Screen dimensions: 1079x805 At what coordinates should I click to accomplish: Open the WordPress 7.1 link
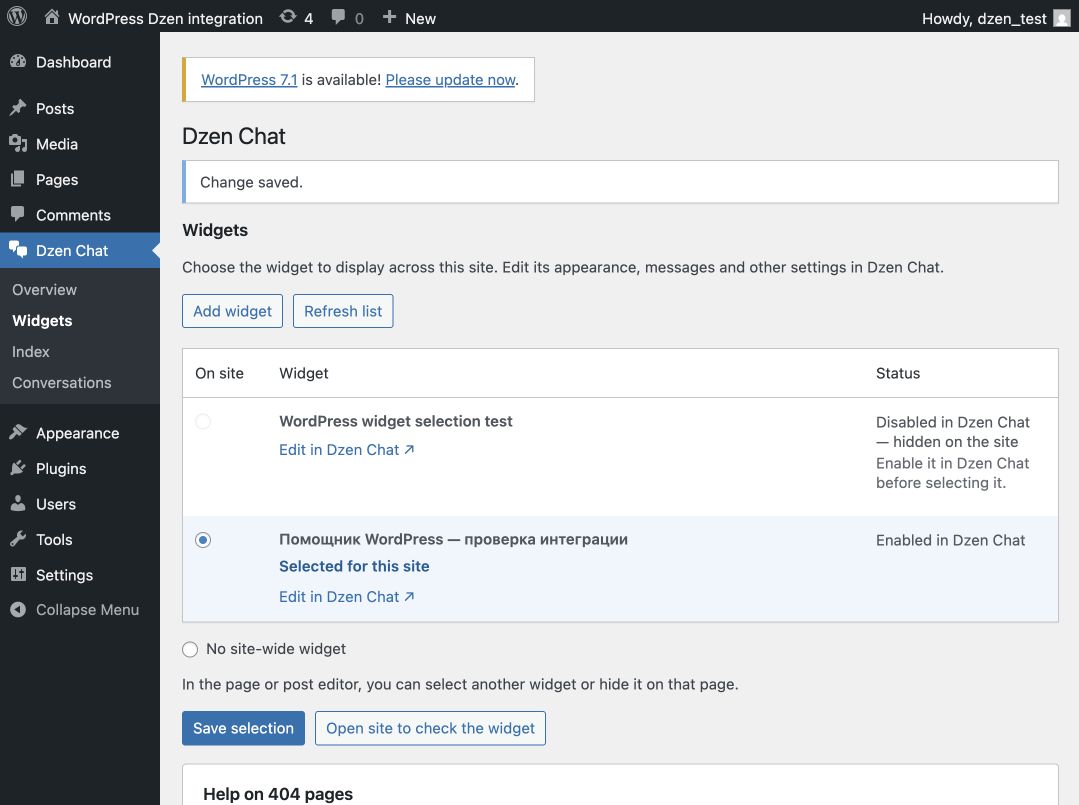(x=249, y=80)
